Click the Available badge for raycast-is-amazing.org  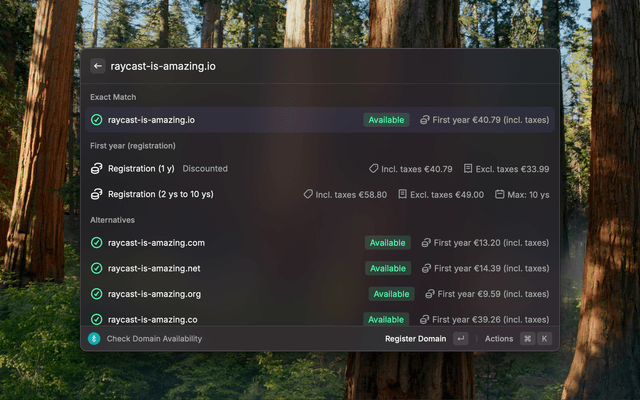[391, 294]
